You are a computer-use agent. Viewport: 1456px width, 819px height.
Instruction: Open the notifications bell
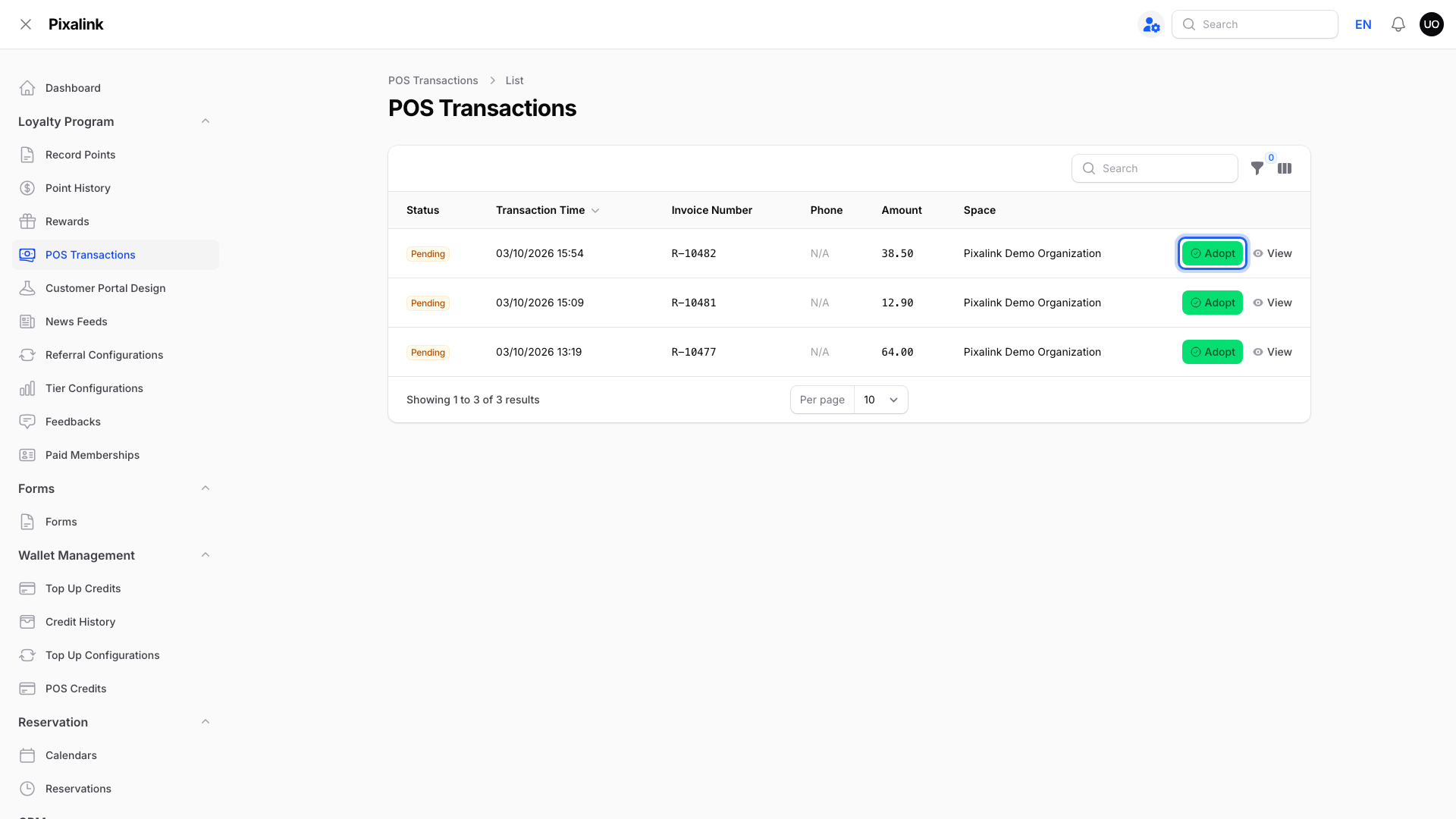[x=1398, y=24]
